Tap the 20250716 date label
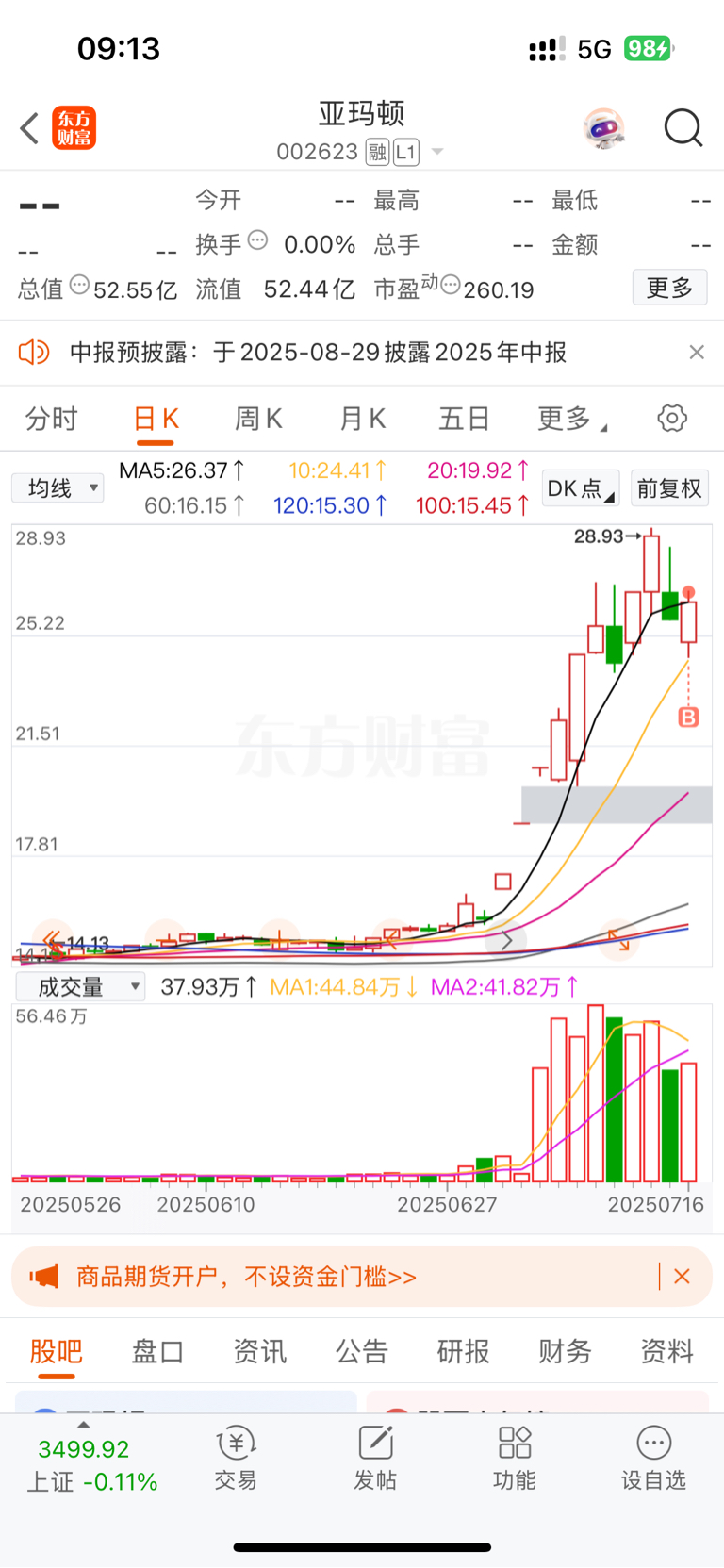The width and height of the screenshot is (724, 1568). pyautogui.click(x=655, y=1205)
